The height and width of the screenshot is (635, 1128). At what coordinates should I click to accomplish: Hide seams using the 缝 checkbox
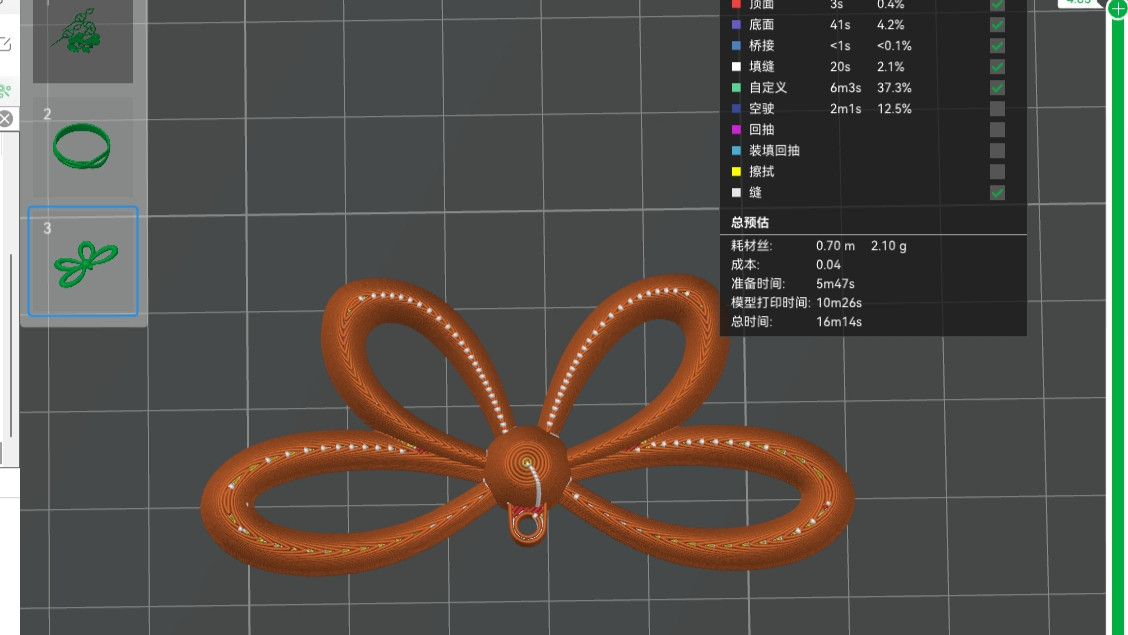point(997,193)
